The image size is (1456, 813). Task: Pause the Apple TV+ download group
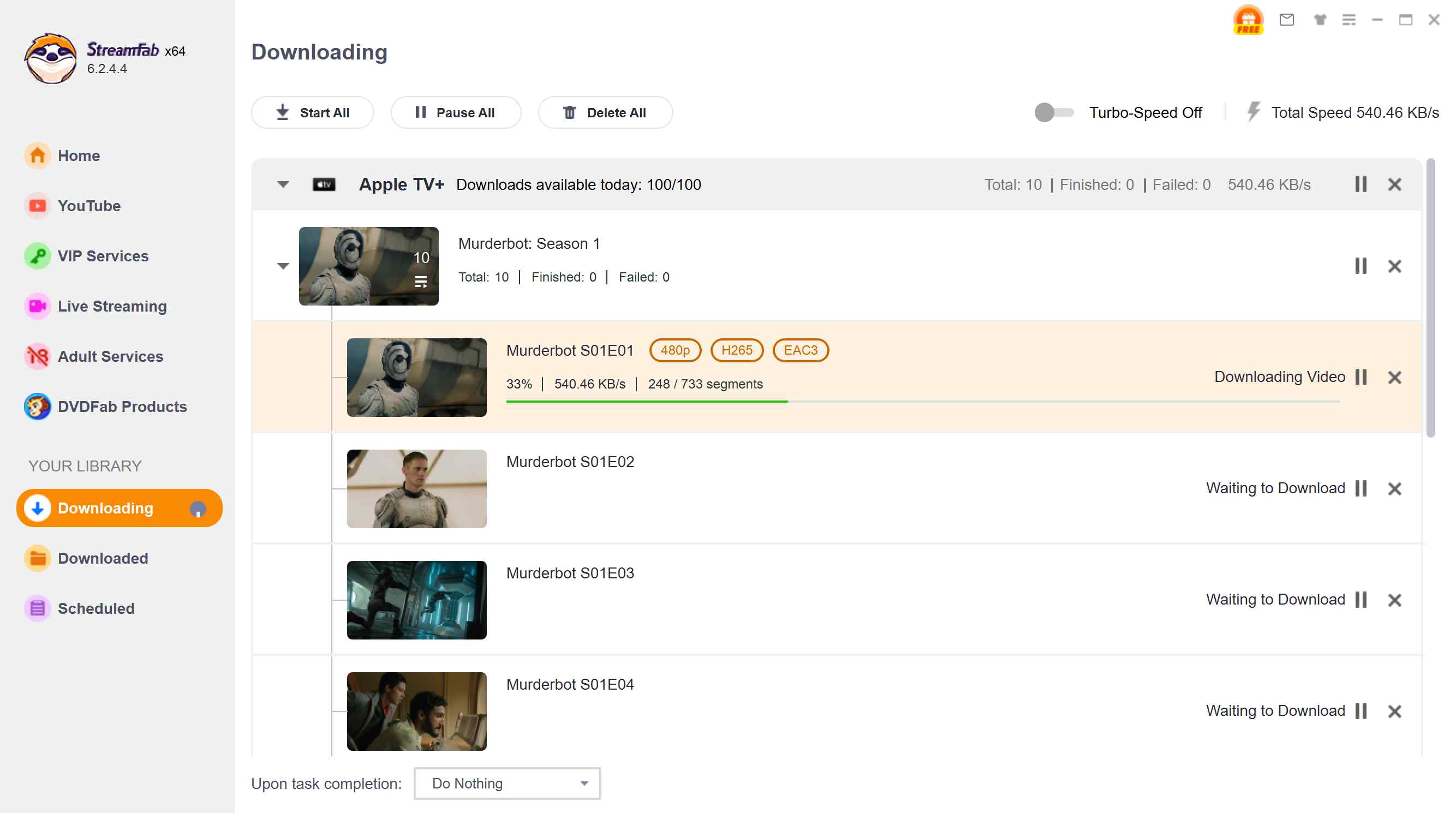click(1361, 184)
